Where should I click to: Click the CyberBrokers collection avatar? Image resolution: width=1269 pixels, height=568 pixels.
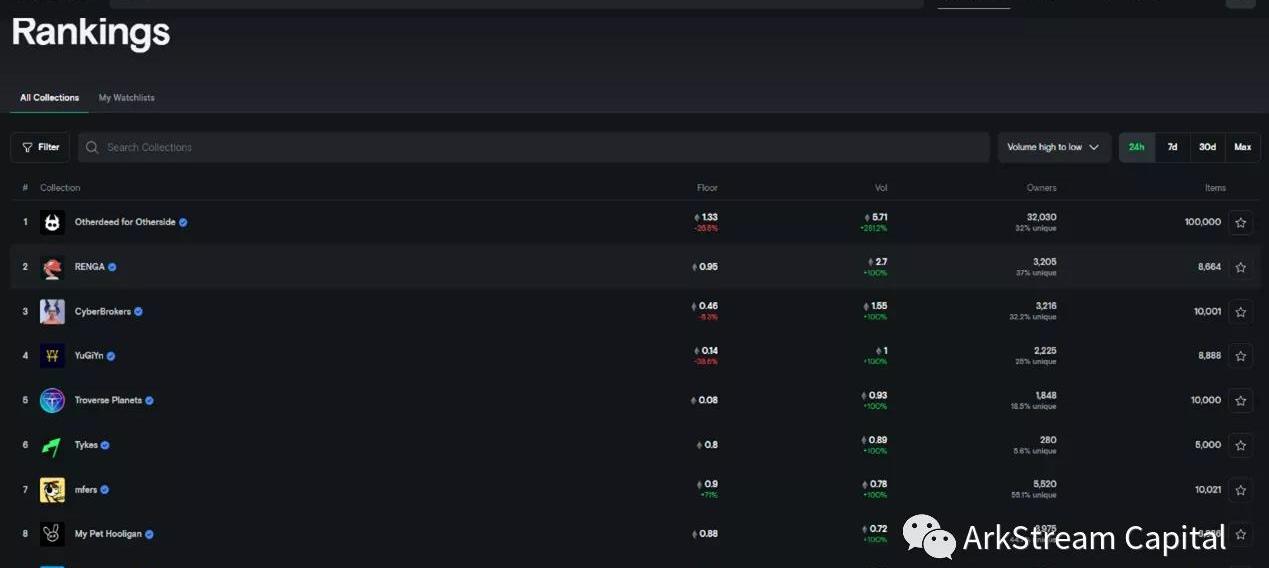(52, 311)
